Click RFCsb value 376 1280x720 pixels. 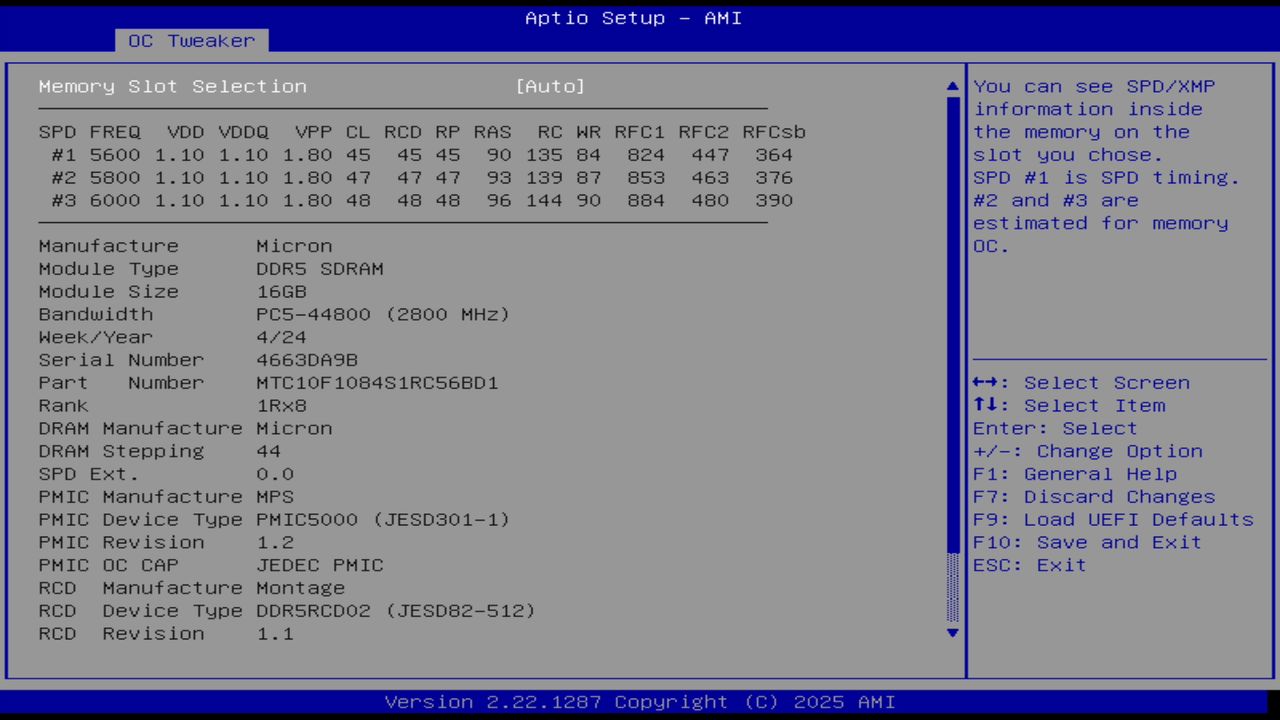tap(774, 178)
